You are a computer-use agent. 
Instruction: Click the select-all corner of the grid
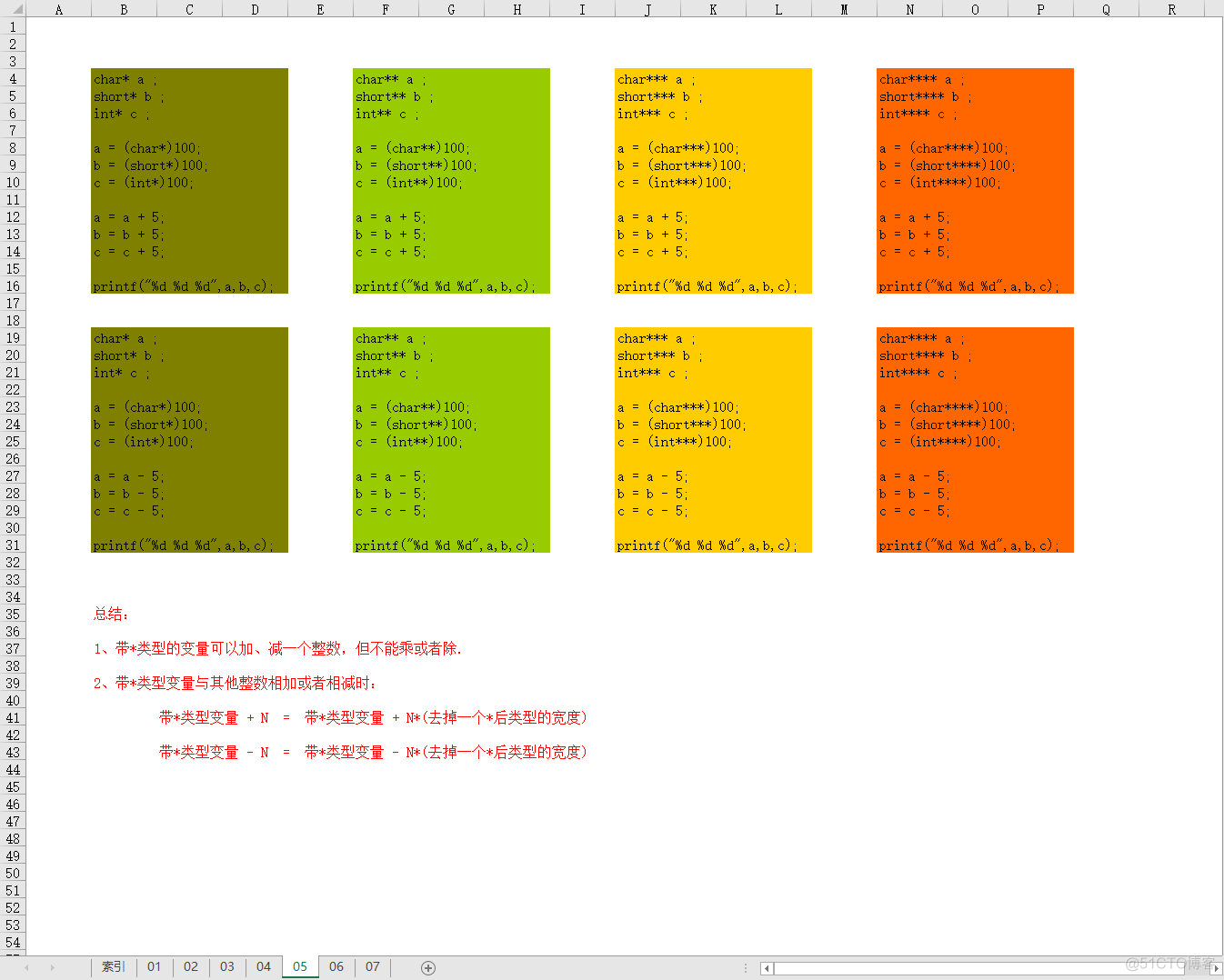(x=13, y=9)
